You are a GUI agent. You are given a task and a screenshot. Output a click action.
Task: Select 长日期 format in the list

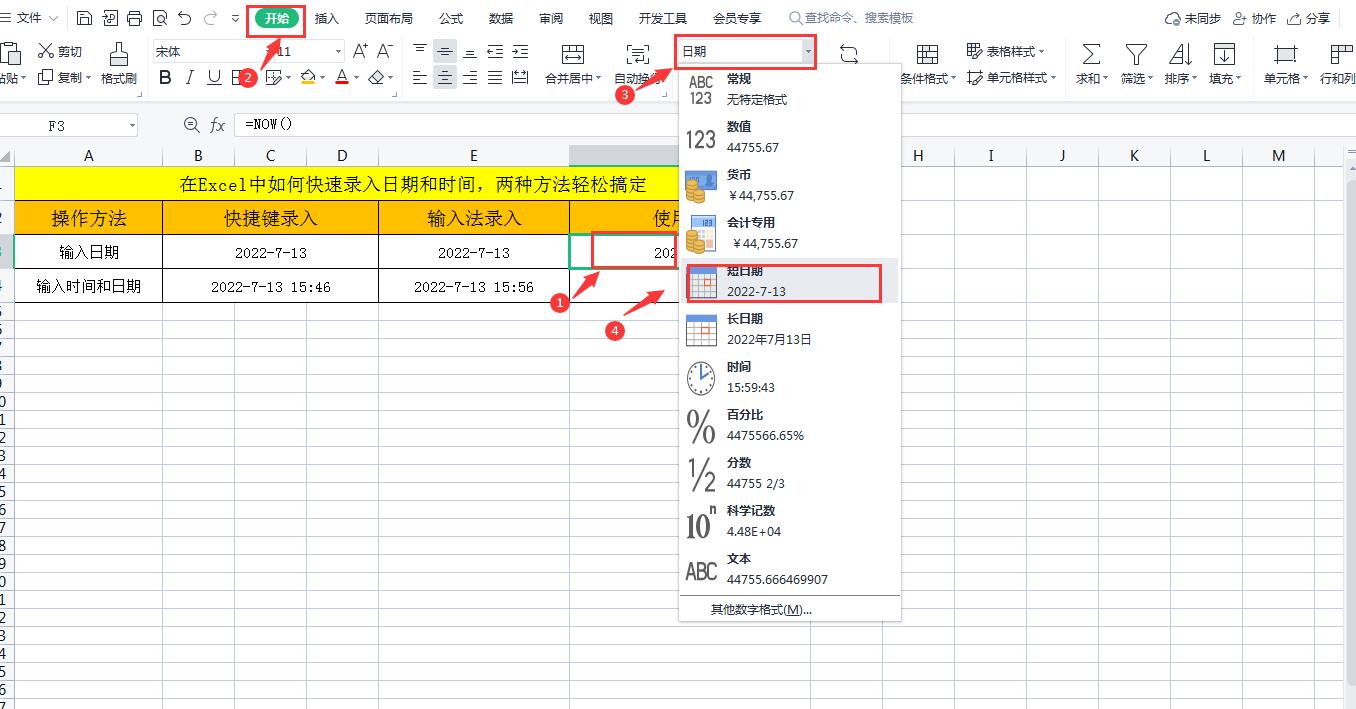[789, 330]
